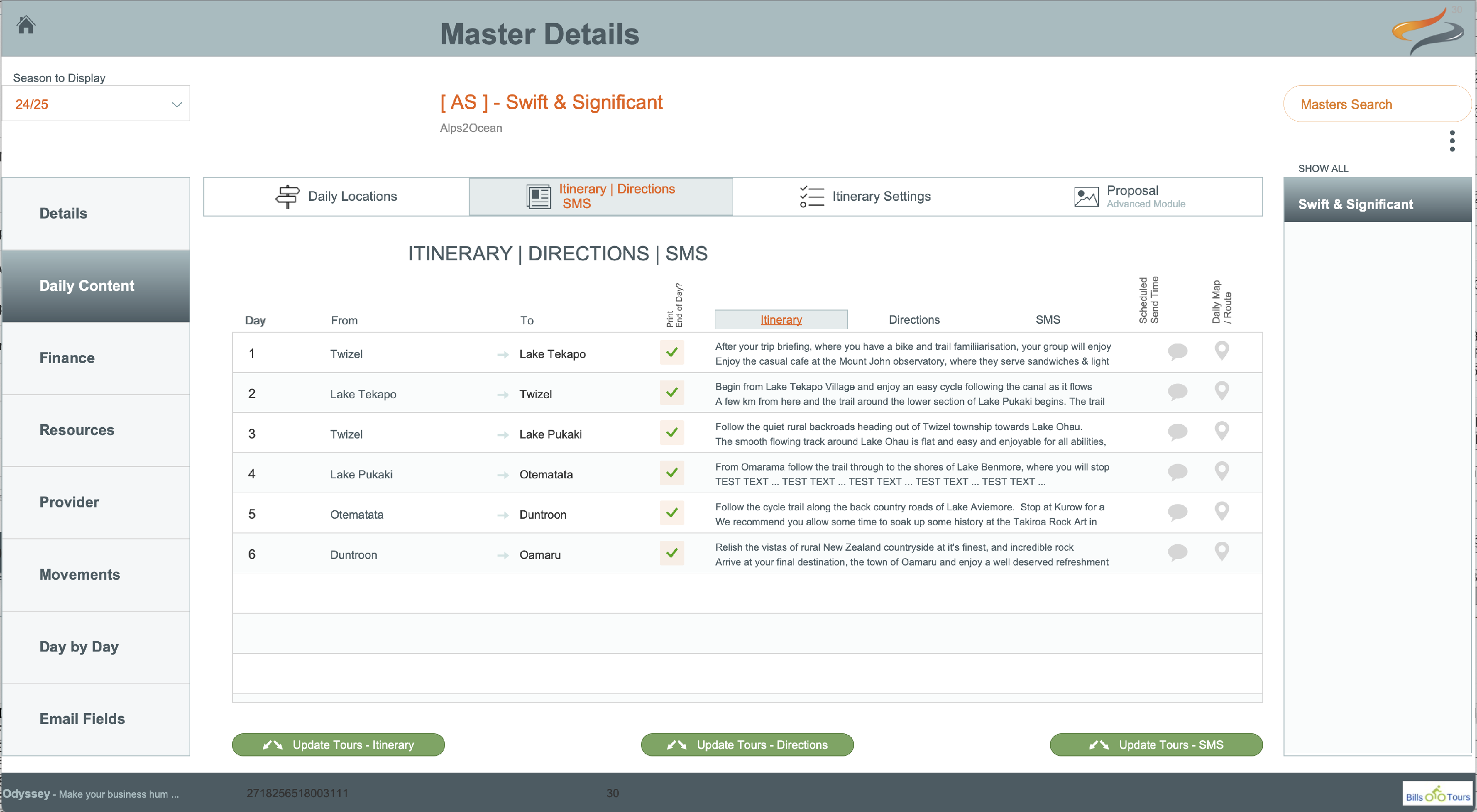This screenshot has height=812, width=1477.
Task: Click the Lake Tekapo destination in Day 1
Action: (552, 354)
